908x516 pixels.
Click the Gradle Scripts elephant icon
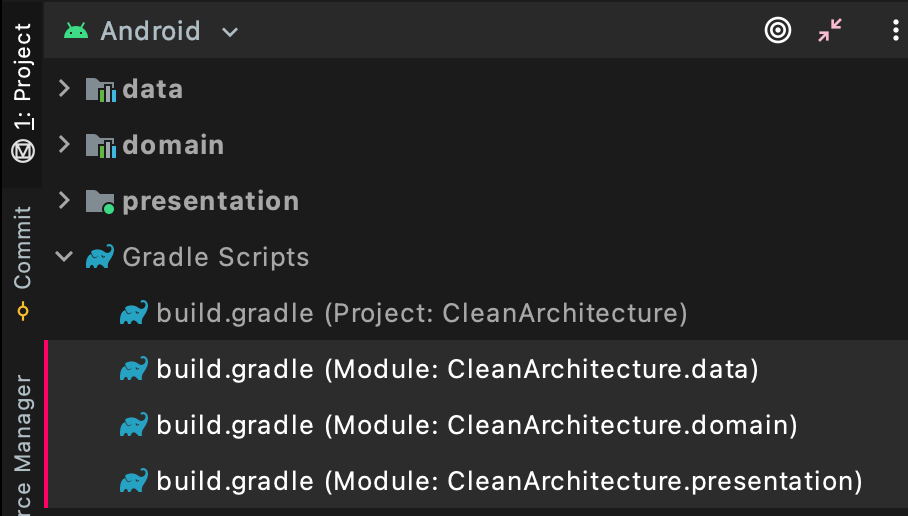pos(100,257)
